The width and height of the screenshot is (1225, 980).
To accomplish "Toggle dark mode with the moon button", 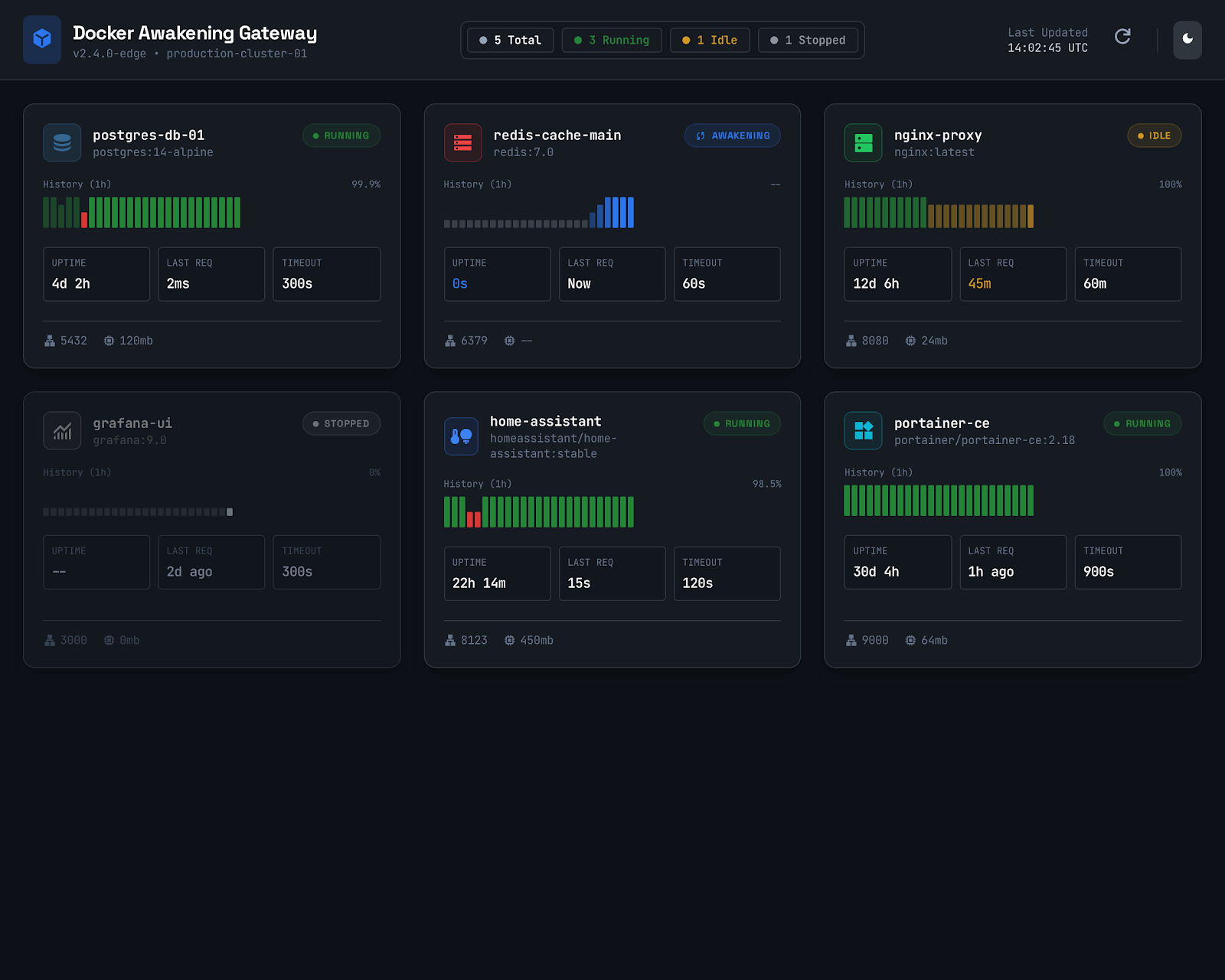I will pyautogui.click(x=1187, y=41).
